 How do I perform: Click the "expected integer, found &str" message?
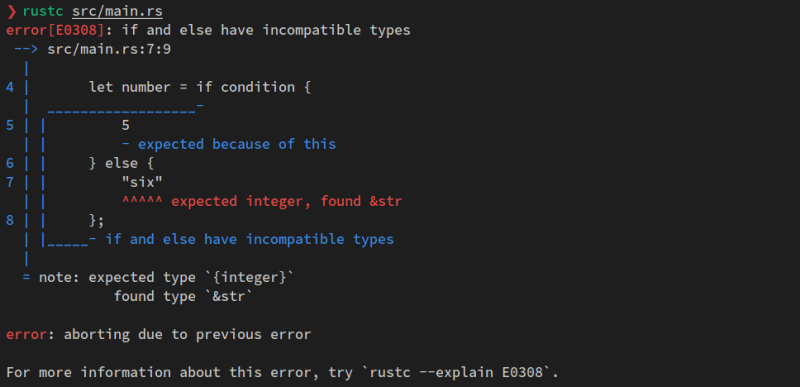click(x=287, y=202)
